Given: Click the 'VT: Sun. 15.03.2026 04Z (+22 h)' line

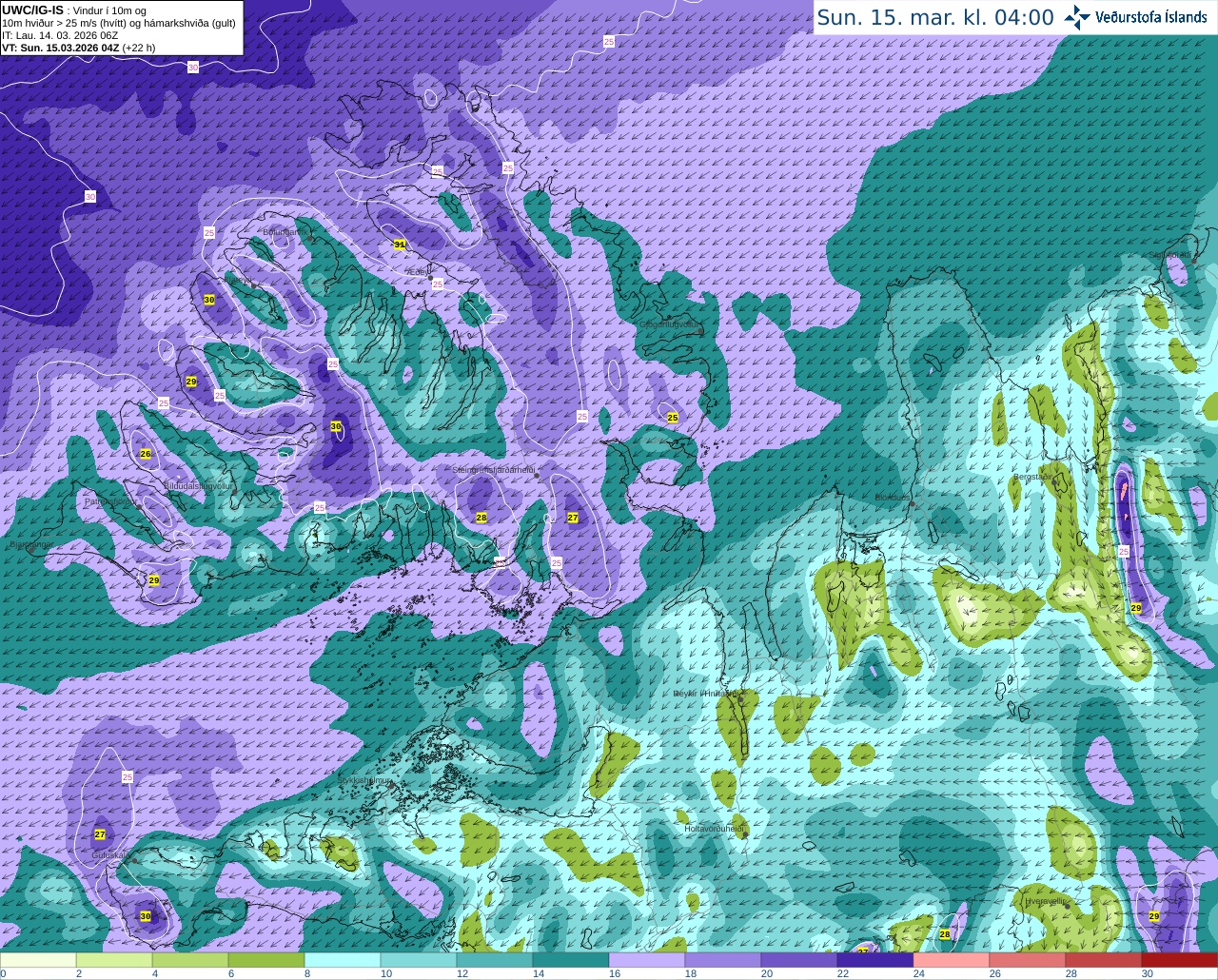Looking at the screenshot, I should [78, 48].
